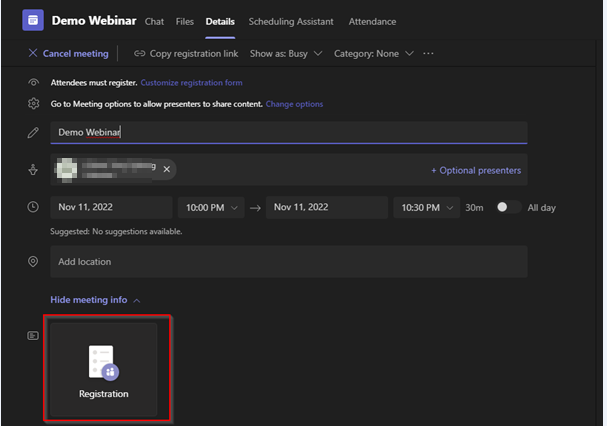This screenshot has width=607, height=426.
Task: Click the meeting options gear icon
Action: click(33, 104)
